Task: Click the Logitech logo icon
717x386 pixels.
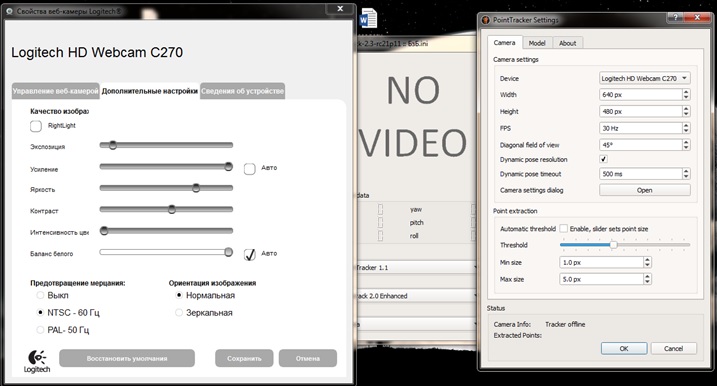Action: tap(37, 361)
